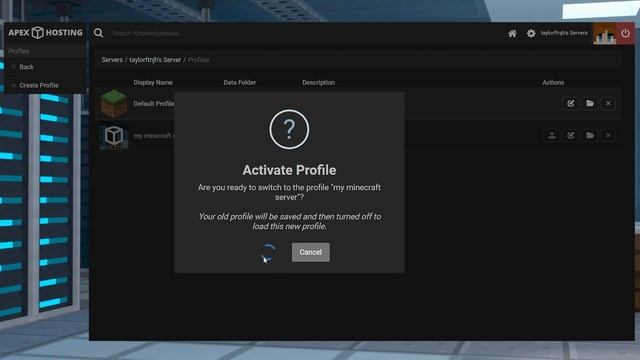Click Back in the sidebar

[26, 67]
